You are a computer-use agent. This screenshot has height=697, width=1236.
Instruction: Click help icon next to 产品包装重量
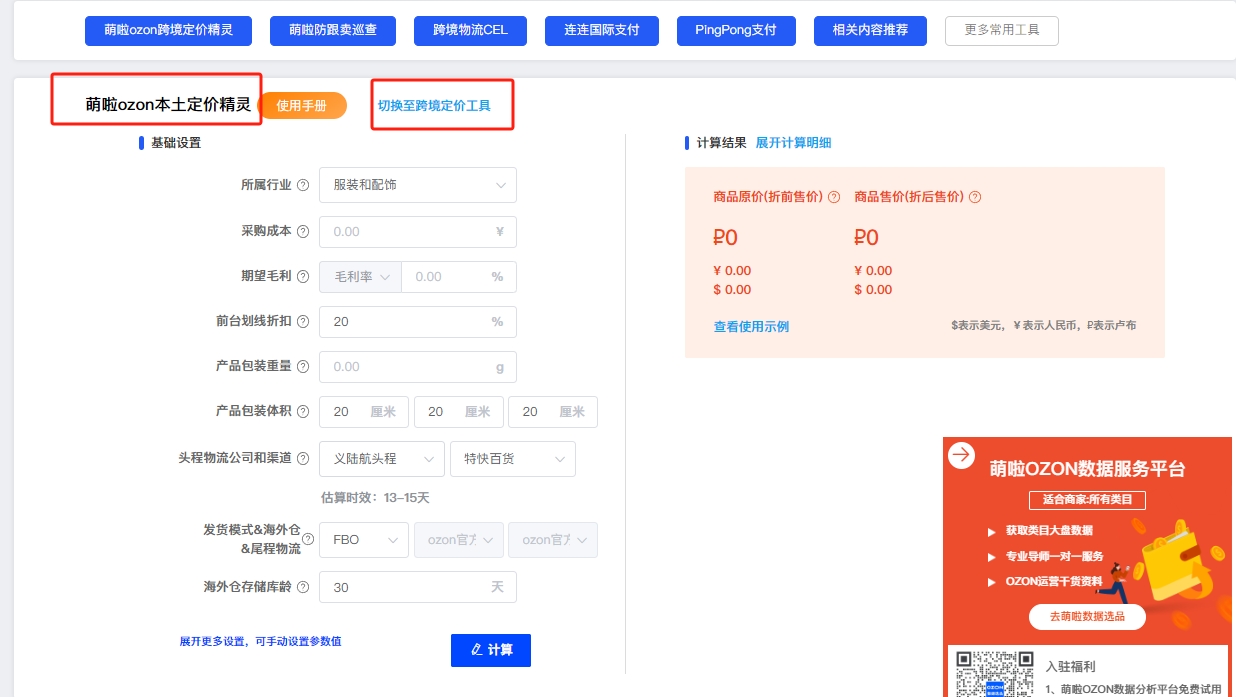303,366
